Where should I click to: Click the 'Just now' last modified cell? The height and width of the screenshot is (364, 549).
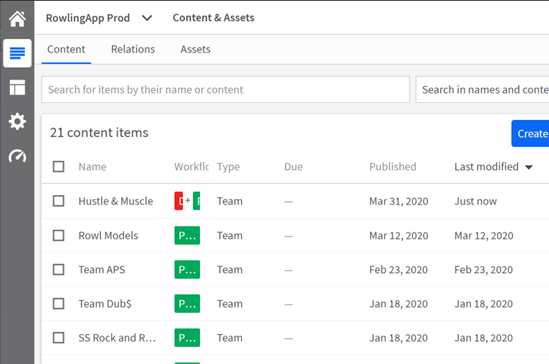point(475,201)
